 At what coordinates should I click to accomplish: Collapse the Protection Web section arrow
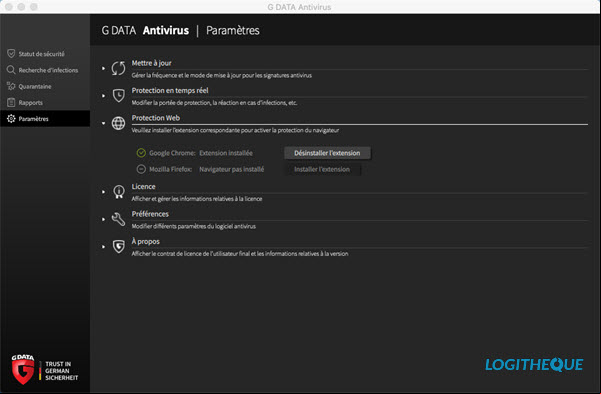click(103, 123)
